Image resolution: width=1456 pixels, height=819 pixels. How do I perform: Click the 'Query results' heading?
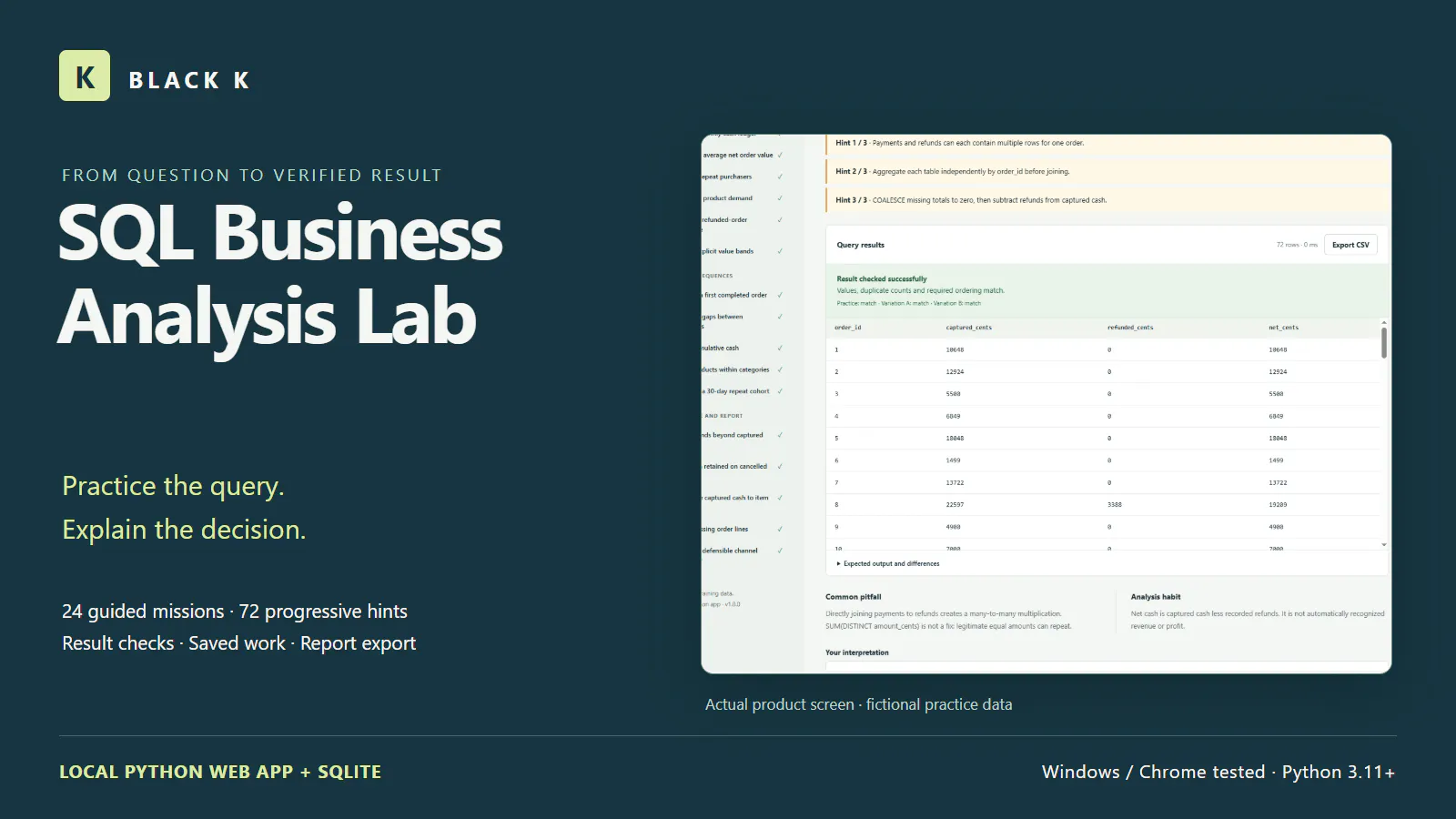click(x=861, y=245)
